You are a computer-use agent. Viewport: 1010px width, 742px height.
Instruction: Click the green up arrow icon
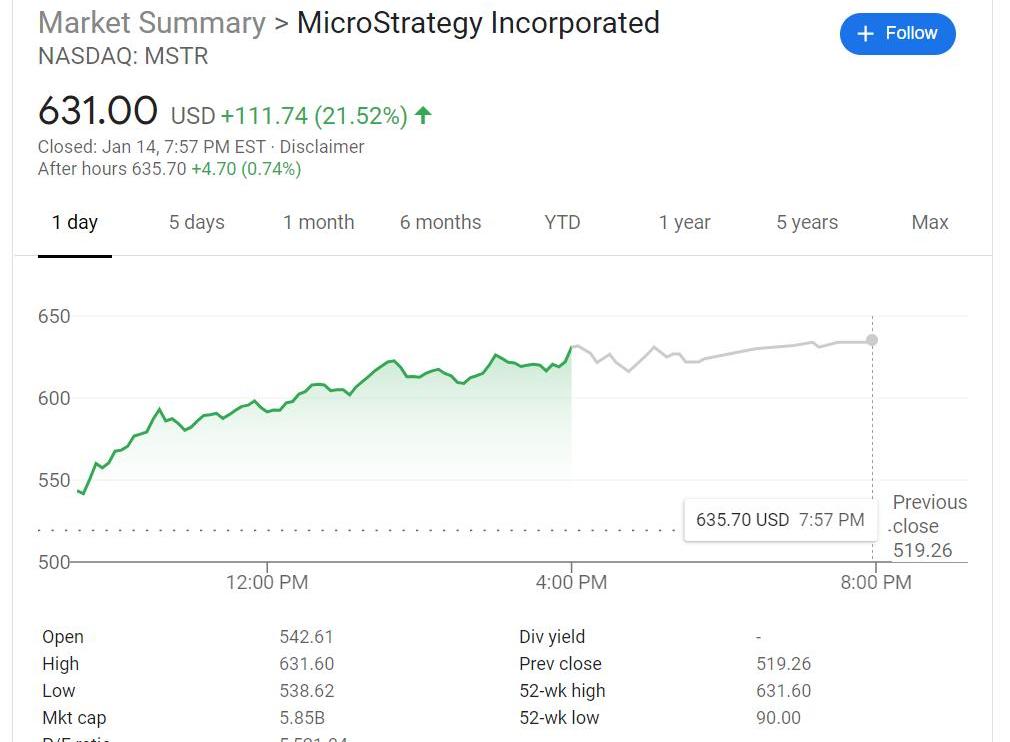pos(423,115)
